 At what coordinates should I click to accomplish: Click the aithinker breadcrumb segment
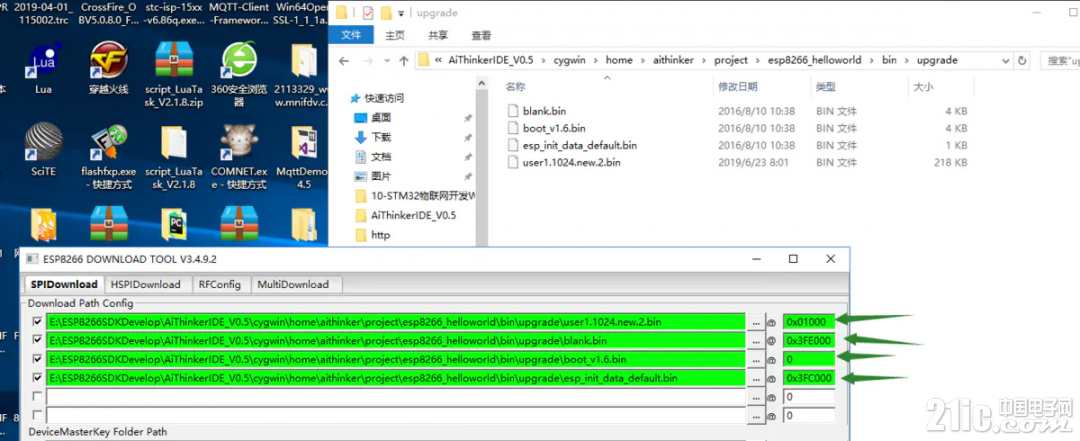[x=673, y=61]
